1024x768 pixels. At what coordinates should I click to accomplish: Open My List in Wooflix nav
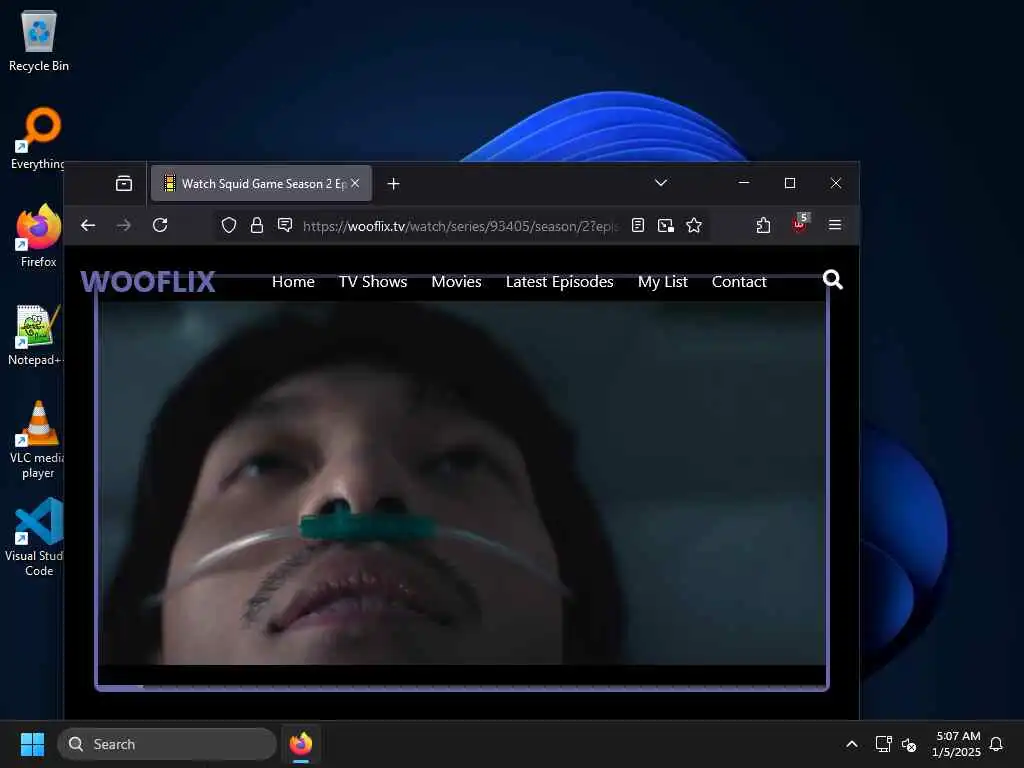click(663, 281)
